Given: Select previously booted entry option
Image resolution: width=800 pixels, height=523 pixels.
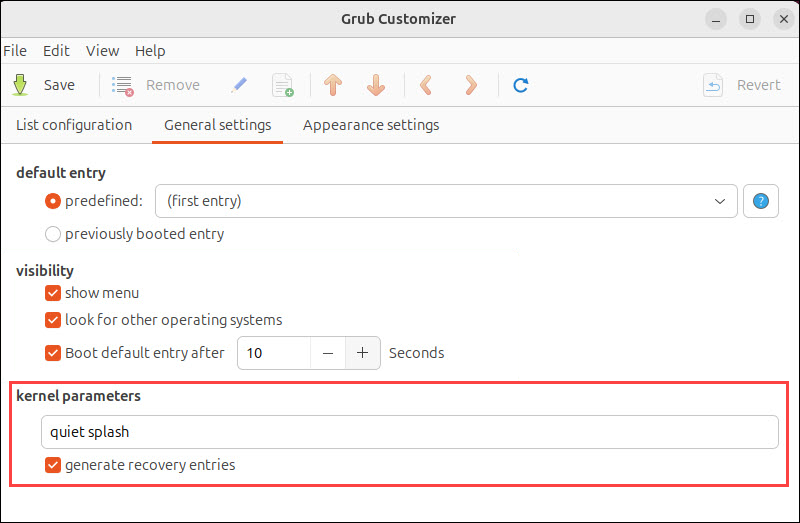Looking at the screenshot, I should tap(53, 234).
